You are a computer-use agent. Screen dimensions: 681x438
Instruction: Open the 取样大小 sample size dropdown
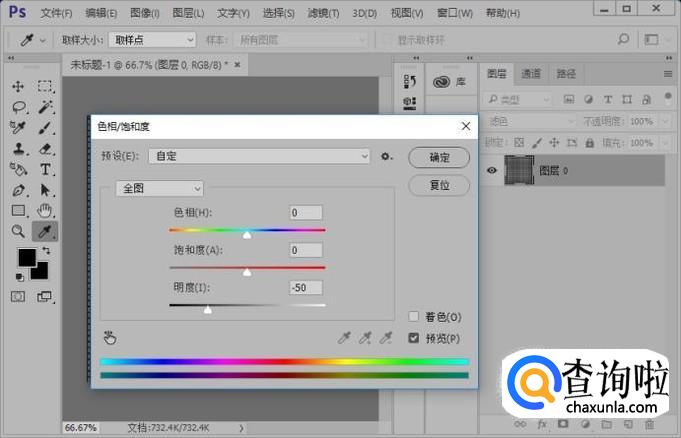[x=152, y=39]
